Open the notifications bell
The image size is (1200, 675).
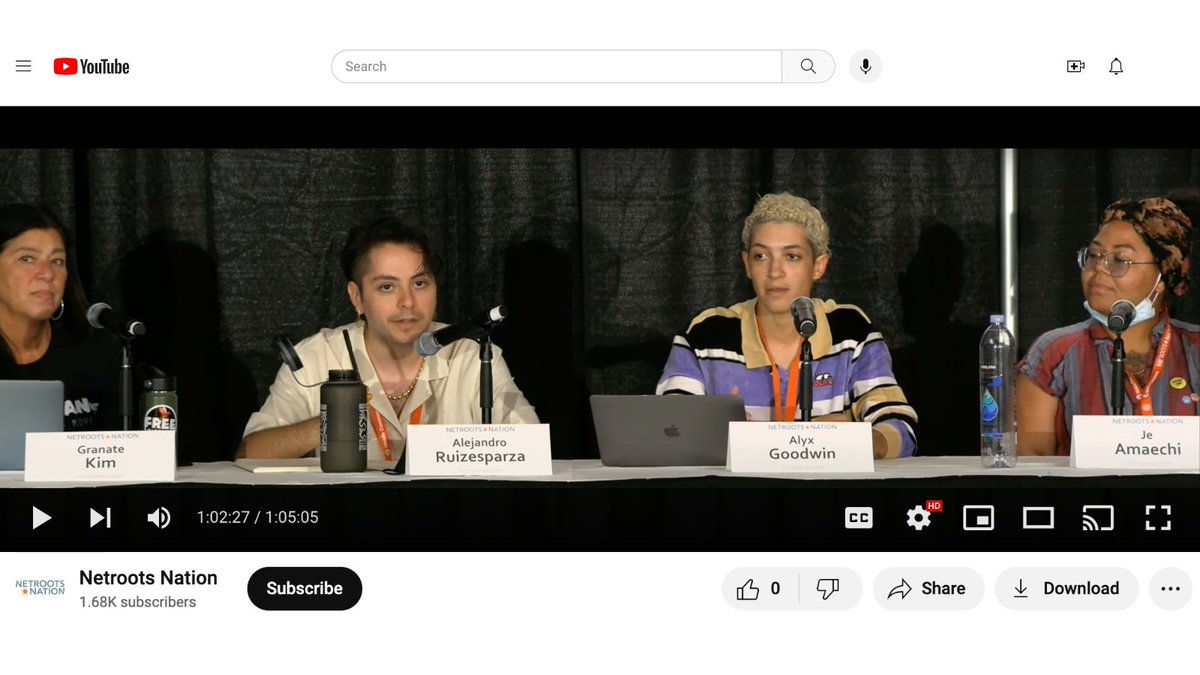1116,66
